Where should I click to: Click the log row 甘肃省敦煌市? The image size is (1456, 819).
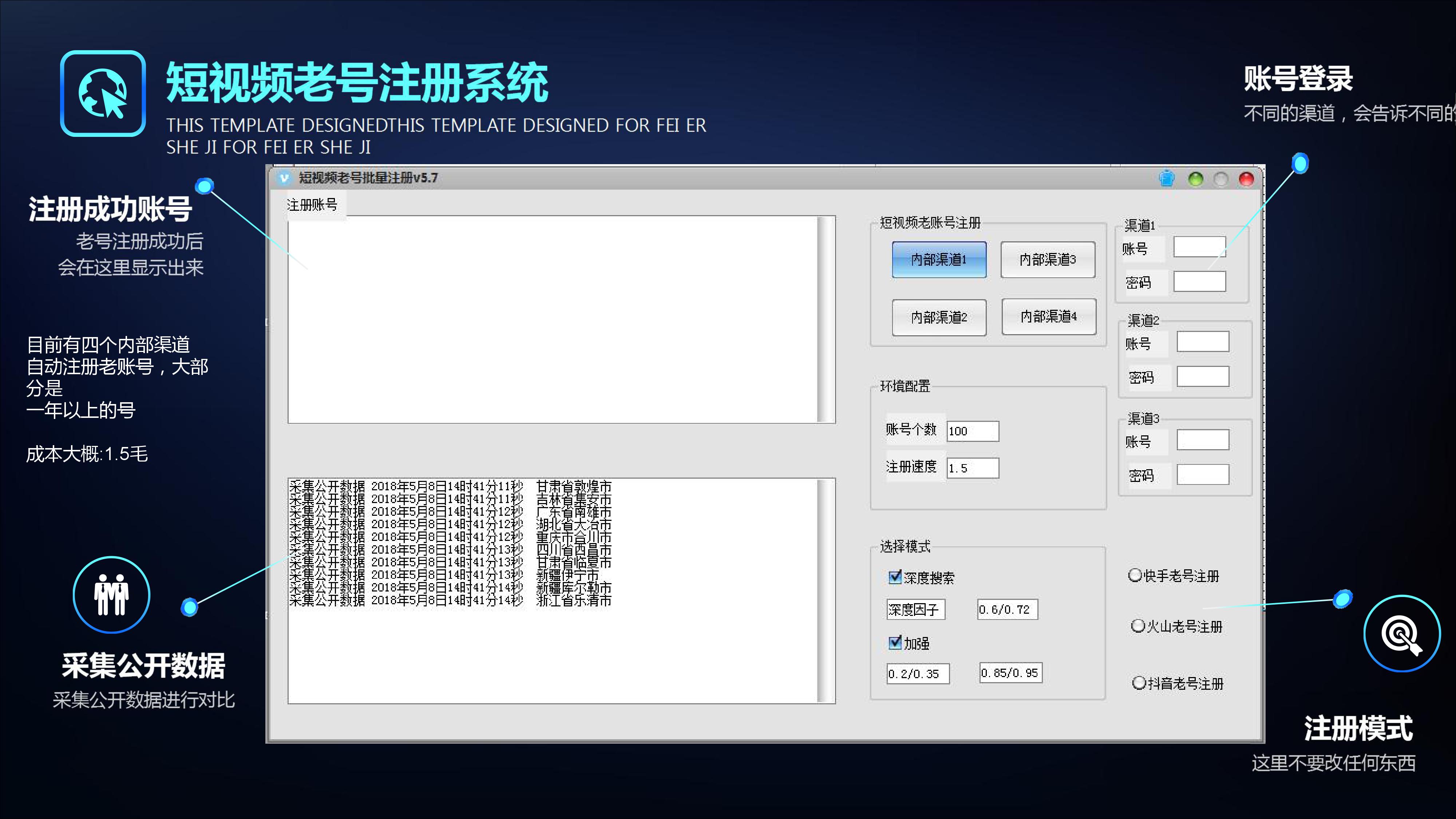pyautogui.click(x=451, y=486)
